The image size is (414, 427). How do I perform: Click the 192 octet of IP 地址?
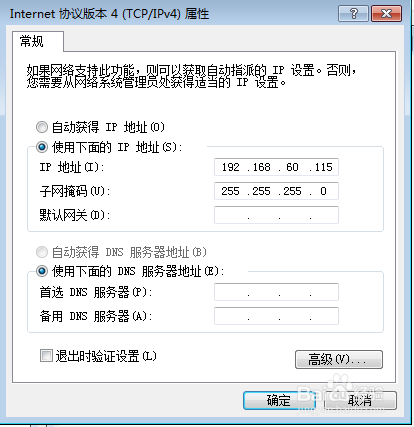click(231, 167)
